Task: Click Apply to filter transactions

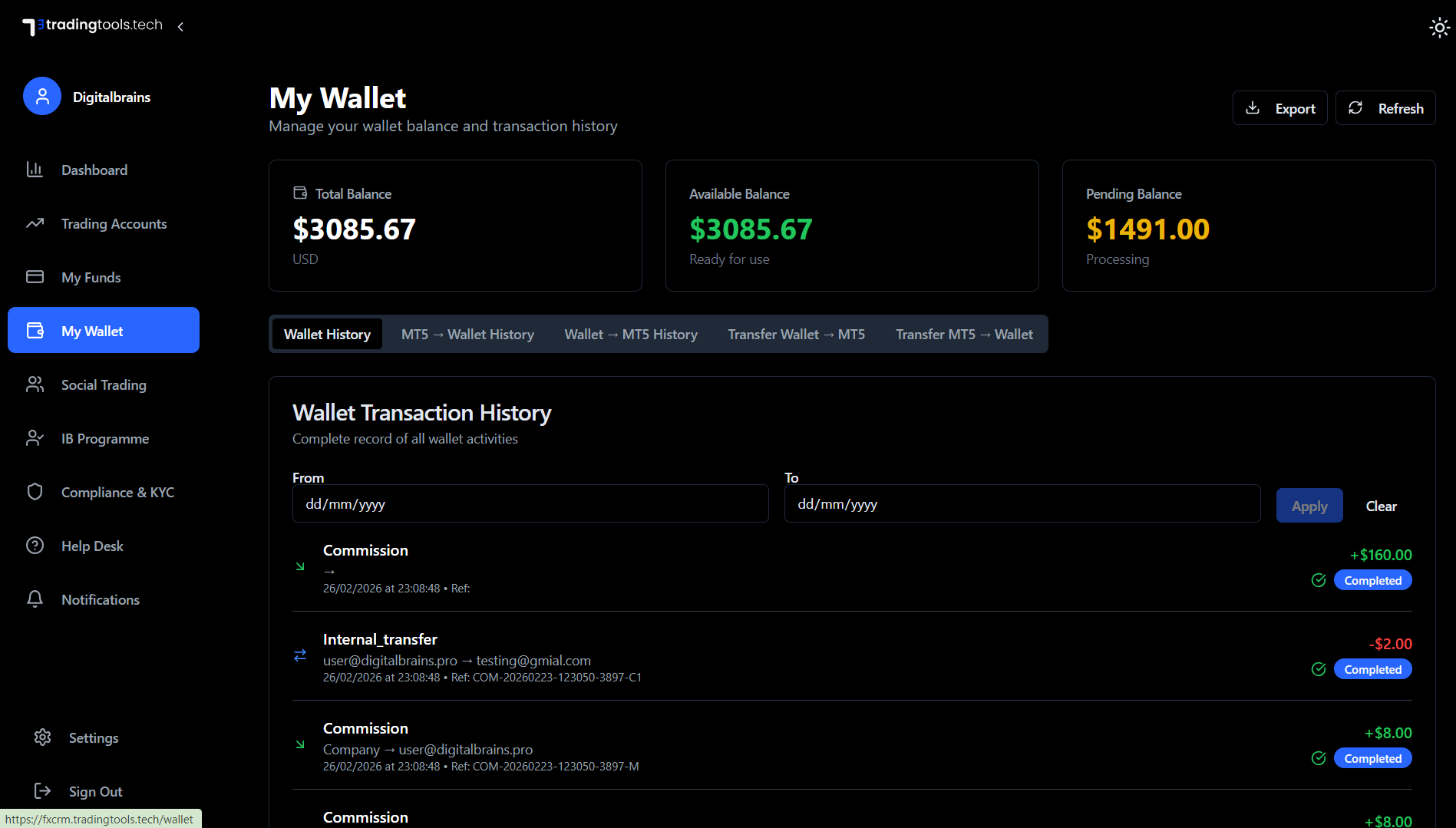Action: tap(1309, 506)
